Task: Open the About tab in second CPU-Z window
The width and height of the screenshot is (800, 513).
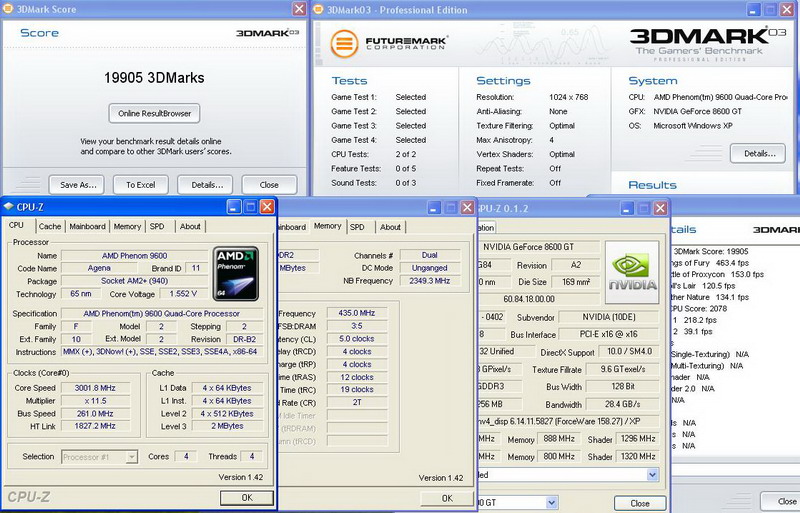Action: [x=390, y=227]
